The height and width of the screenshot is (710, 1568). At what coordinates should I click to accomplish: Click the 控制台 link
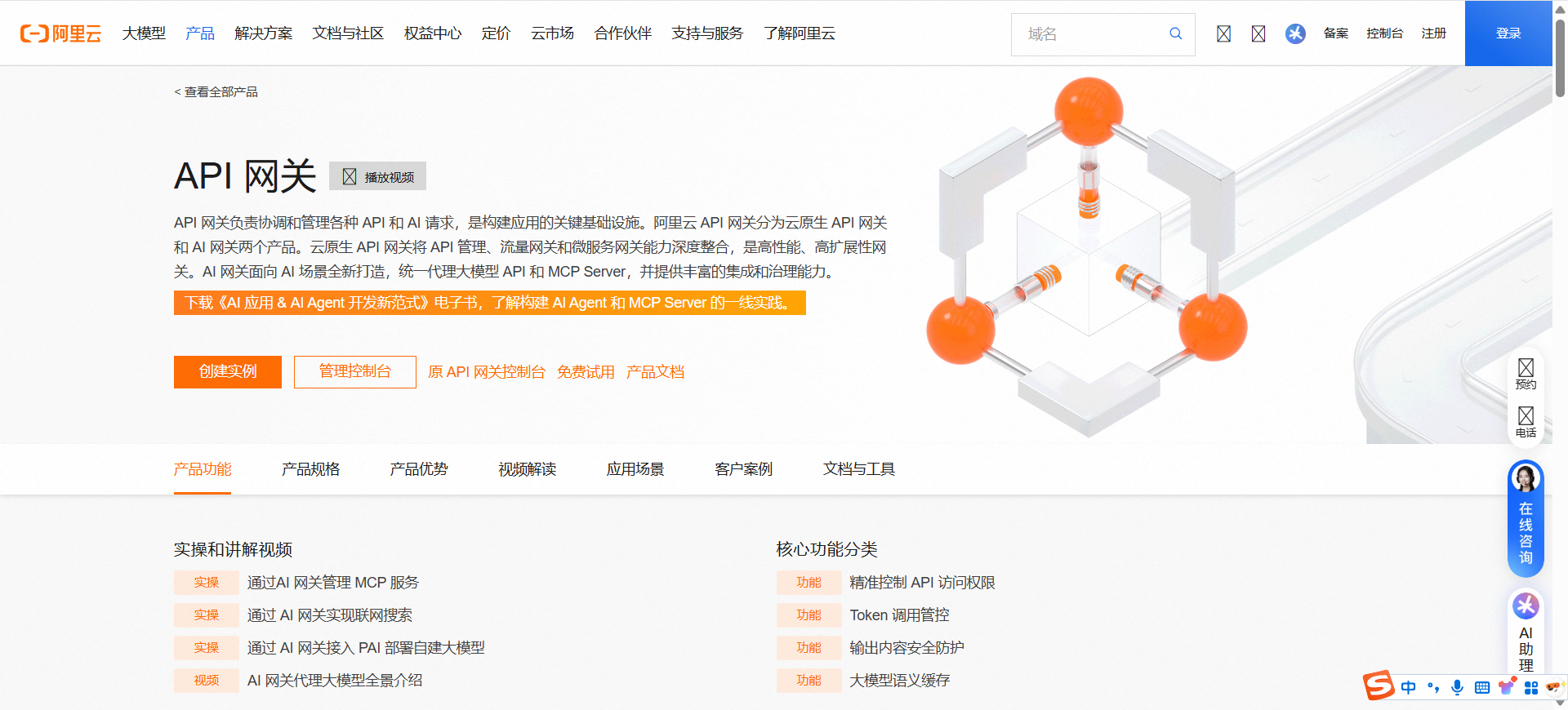1384,33
